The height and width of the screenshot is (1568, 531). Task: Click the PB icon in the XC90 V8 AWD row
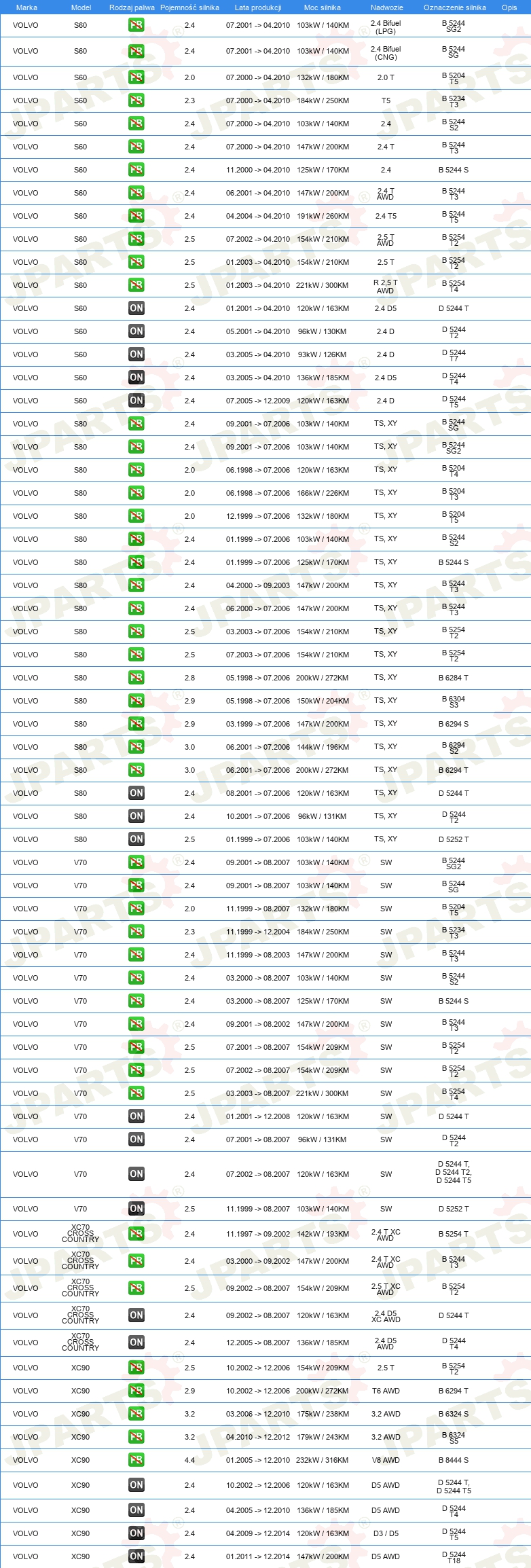pos(136,1460)
